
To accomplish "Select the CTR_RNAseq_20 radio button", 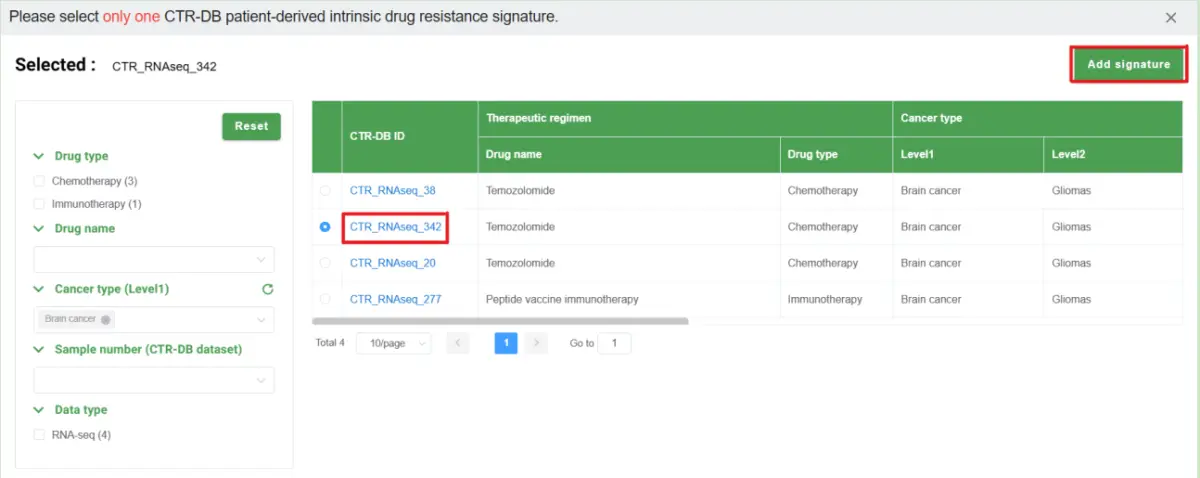I will [325, 263].
